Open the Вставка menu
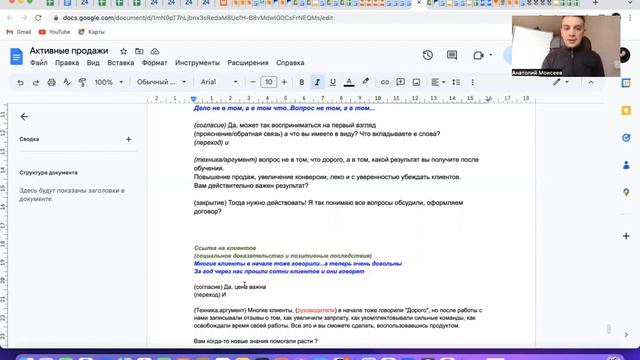Image resolution: width=640 pixels, height=360 pixels. (x=120, y=63)
